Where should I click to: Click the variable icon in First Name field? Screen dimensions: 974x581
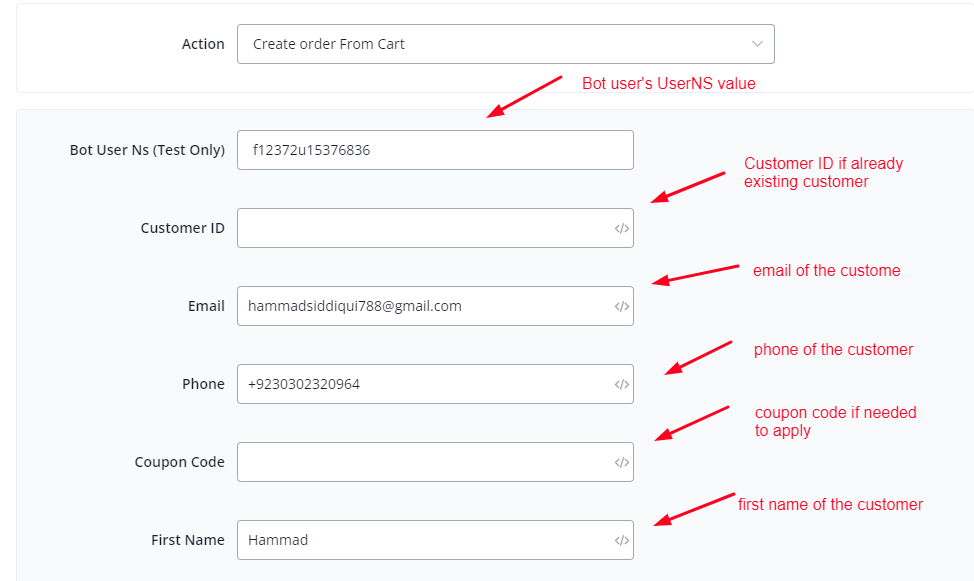click(622, 541)
